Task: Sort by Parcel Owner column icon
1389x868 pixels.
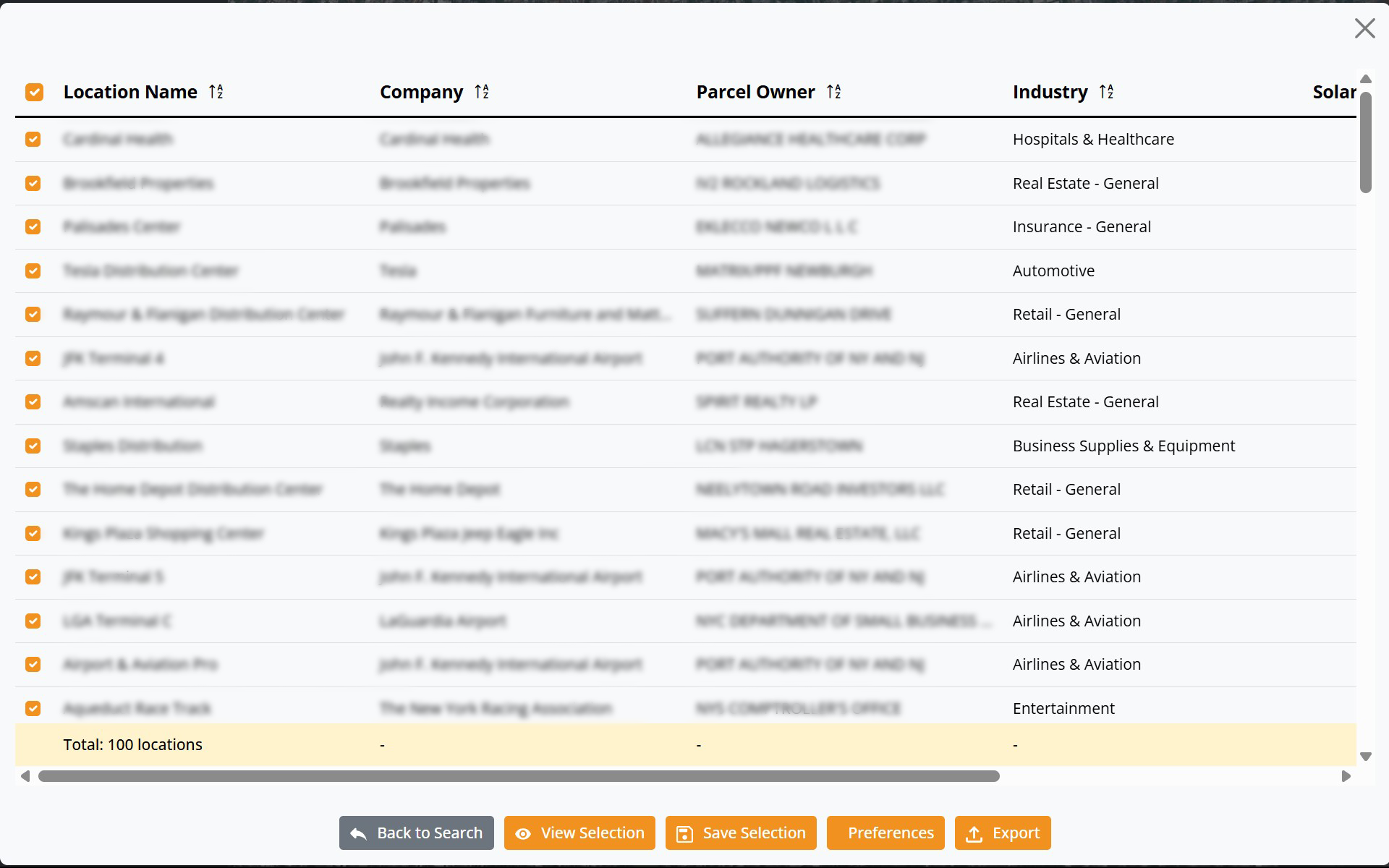Action: [834, 92]
